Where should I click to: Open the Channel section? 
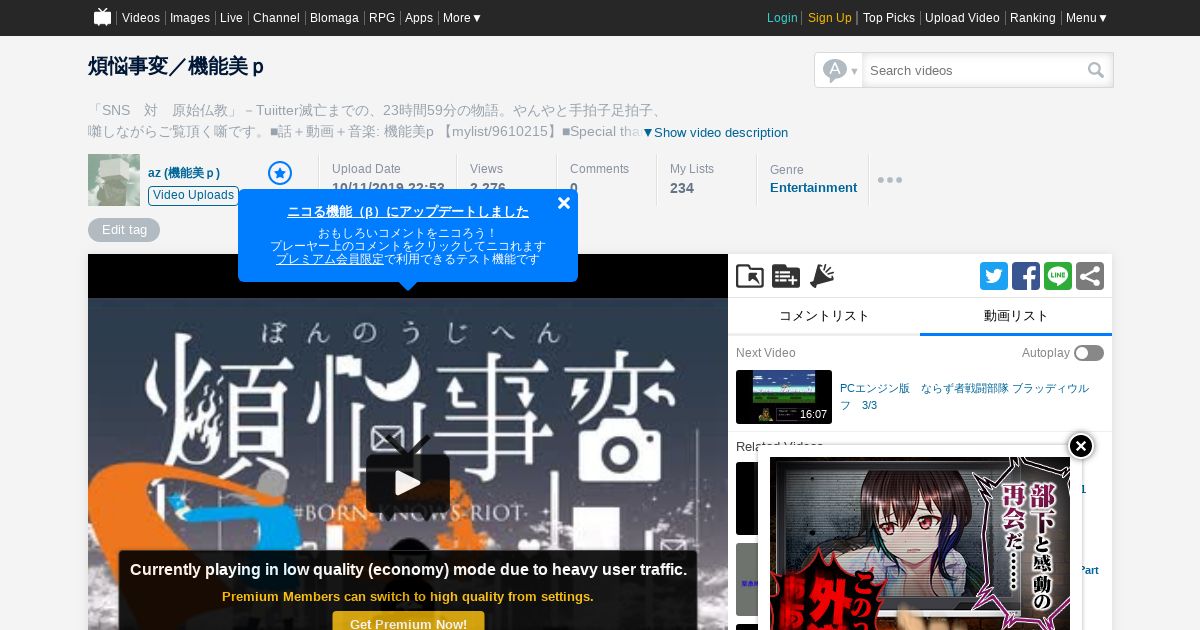point(276,18)
